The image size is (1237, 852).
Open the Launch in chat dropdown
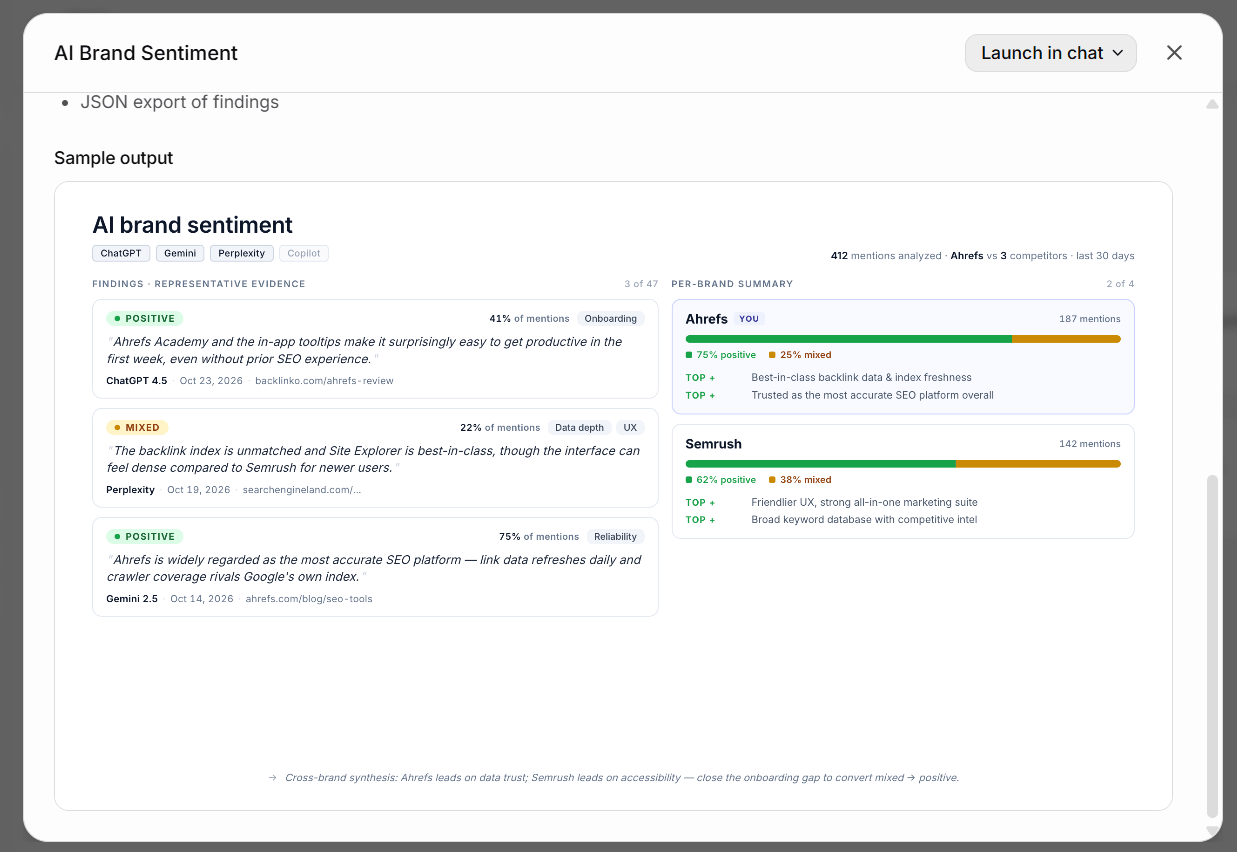pyautogui.click(x=1050, y=53)
